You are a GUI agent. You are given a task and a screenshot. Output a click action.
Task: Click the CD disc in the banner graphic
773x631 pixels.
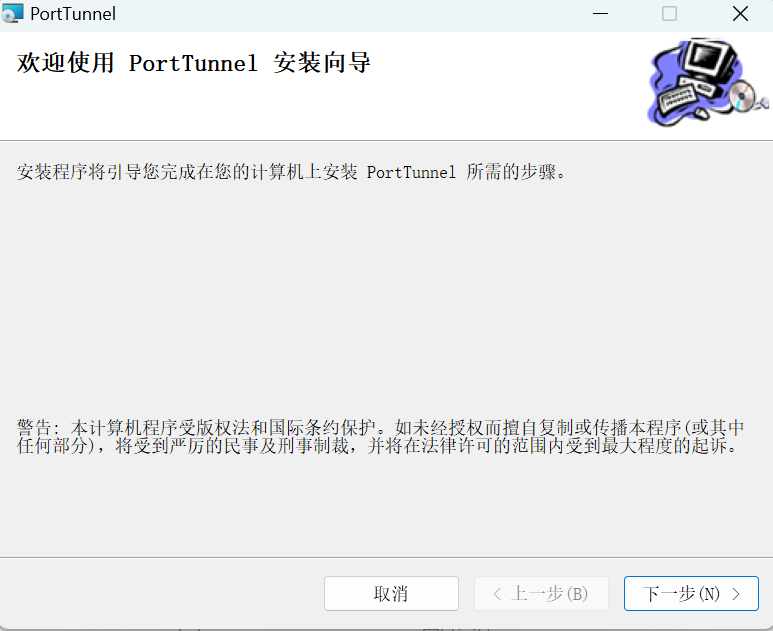pos(741,97)
